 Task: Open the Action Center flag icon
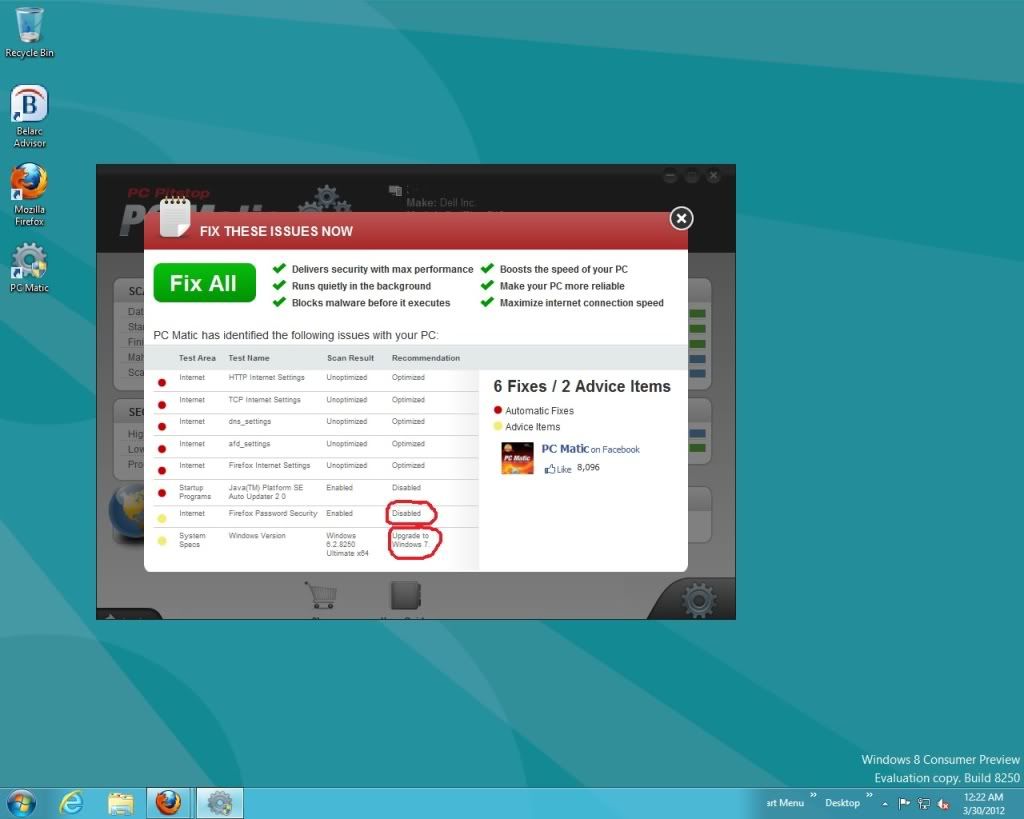tap(904, 803)
